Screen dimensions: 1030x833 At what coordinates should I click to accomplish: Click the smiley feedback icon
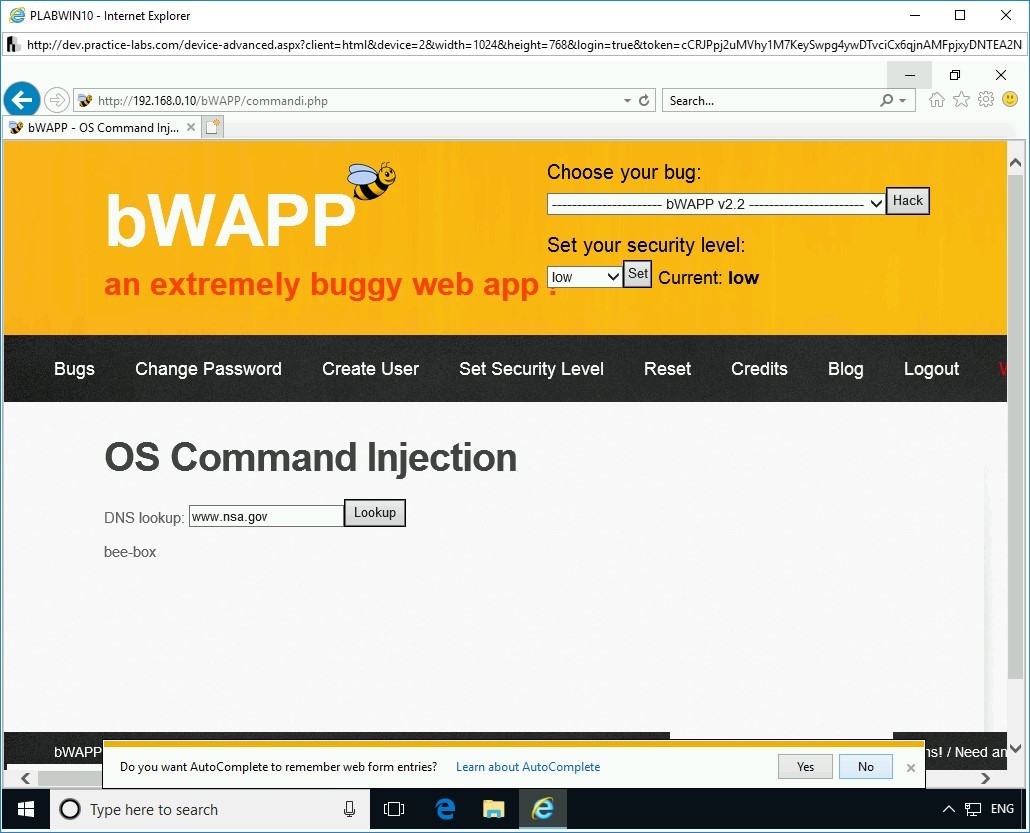tap(1010, 99)
